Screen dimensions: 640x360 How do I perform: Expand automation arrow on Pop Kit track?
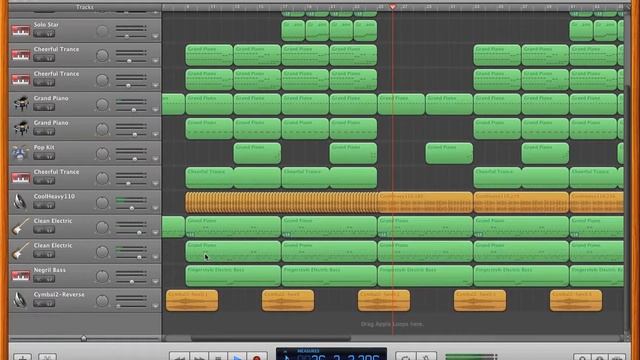click(155, 159)
